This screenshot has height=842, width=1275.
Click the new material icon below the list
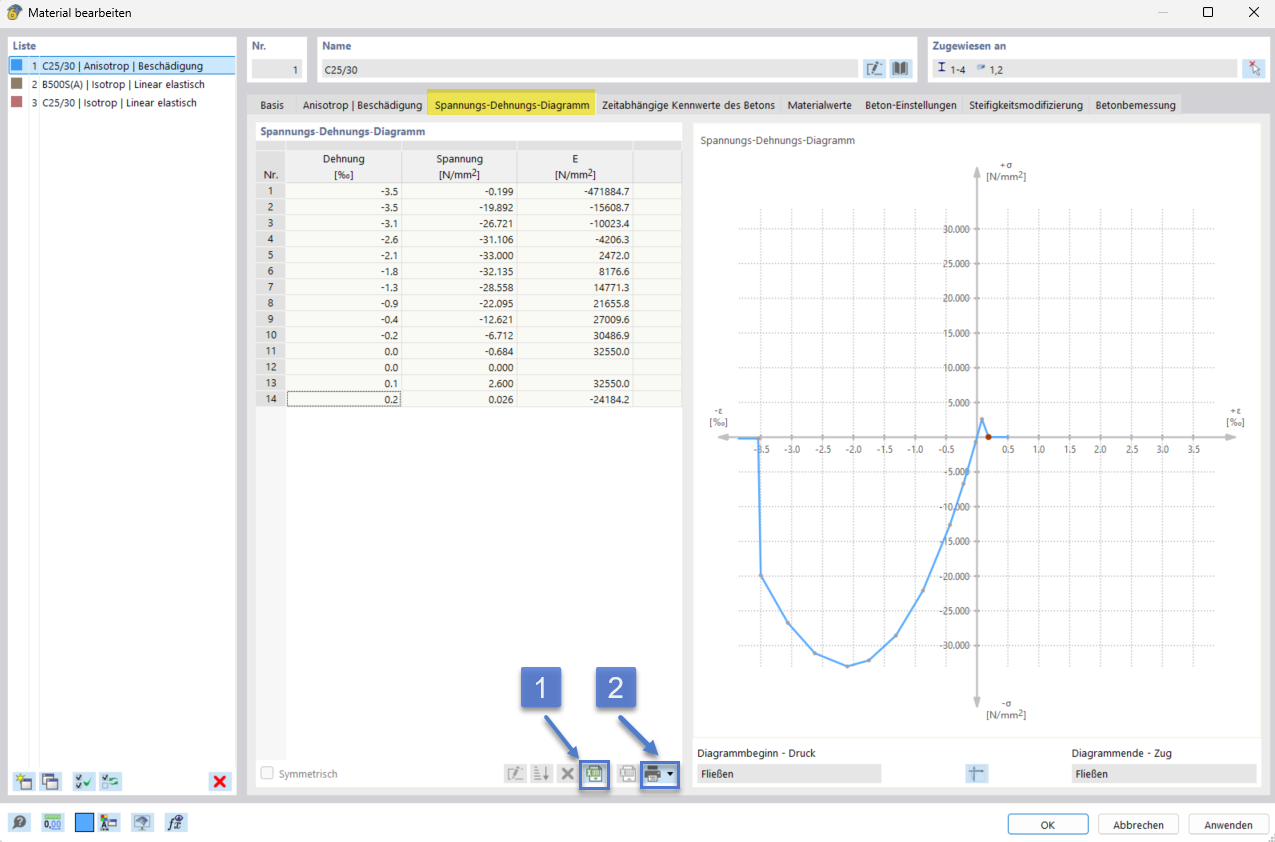pyautogui.click(x=22, y=781)
